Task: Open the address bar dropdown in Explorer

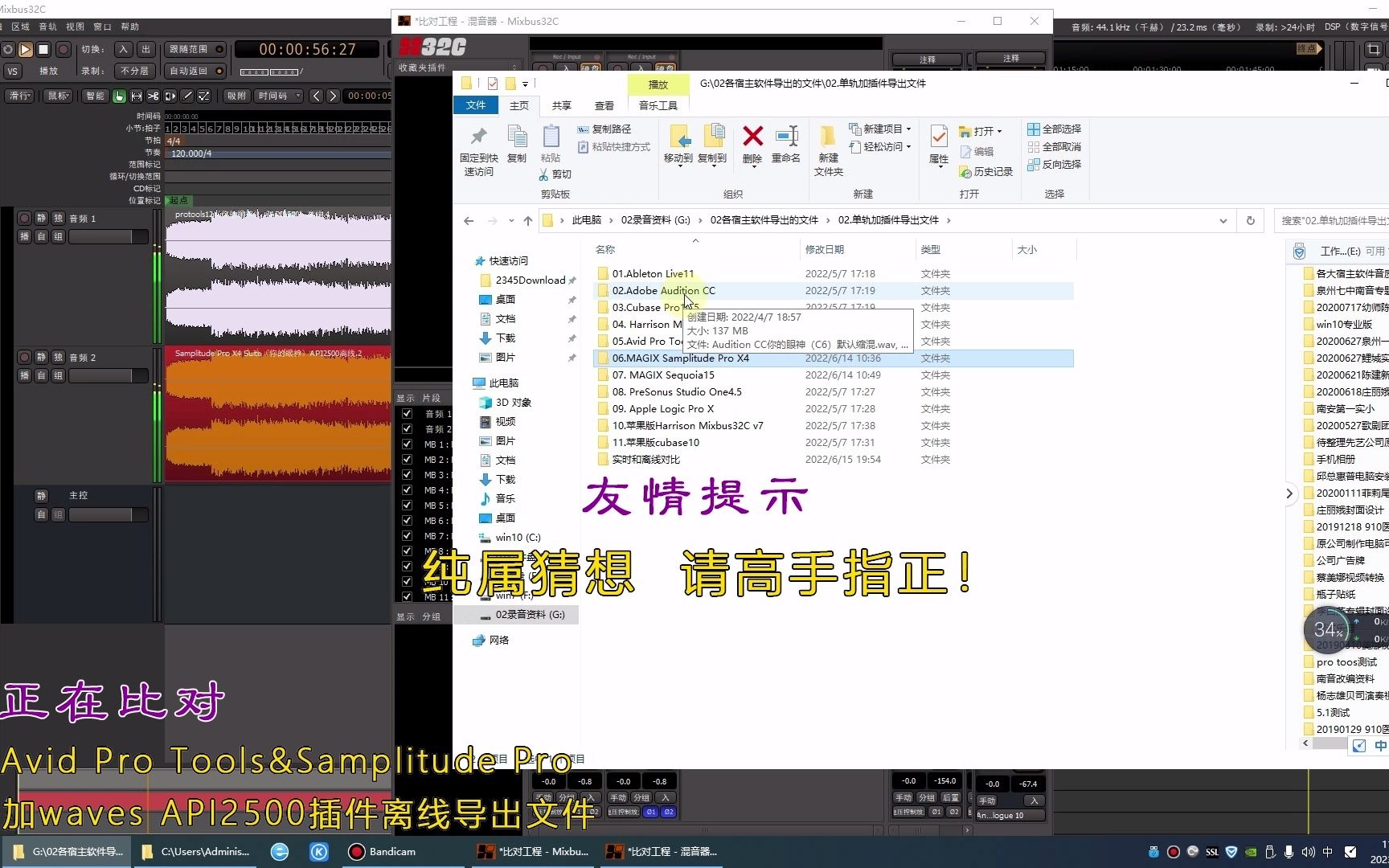Action: click(1223, 219)
